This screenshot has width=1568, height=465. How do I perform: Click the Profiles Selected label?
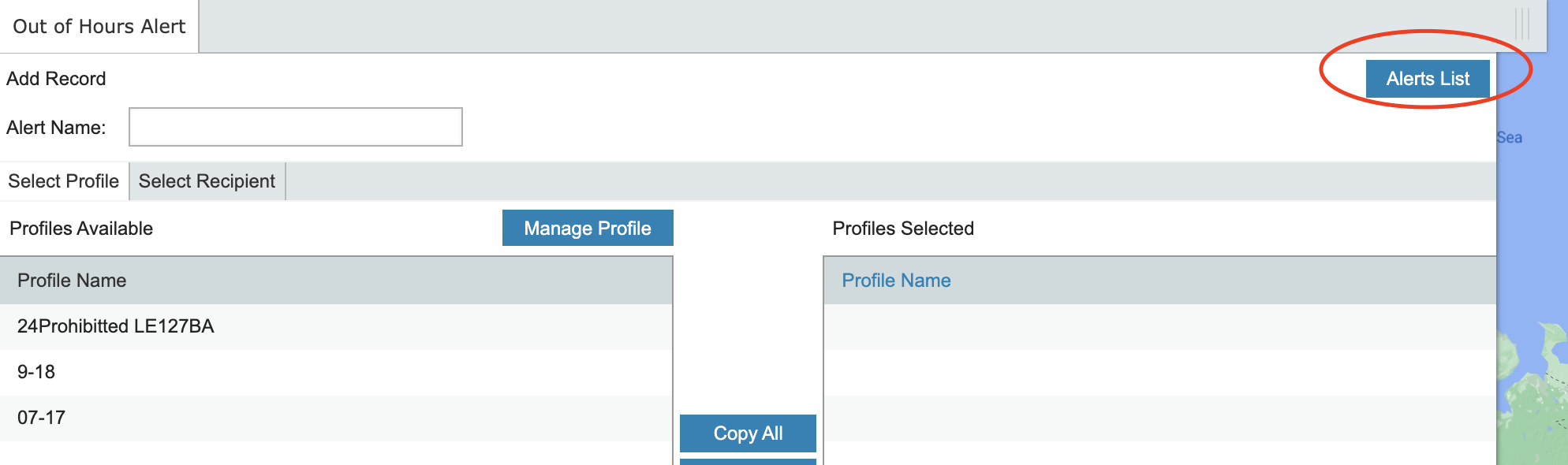[903, 229]
